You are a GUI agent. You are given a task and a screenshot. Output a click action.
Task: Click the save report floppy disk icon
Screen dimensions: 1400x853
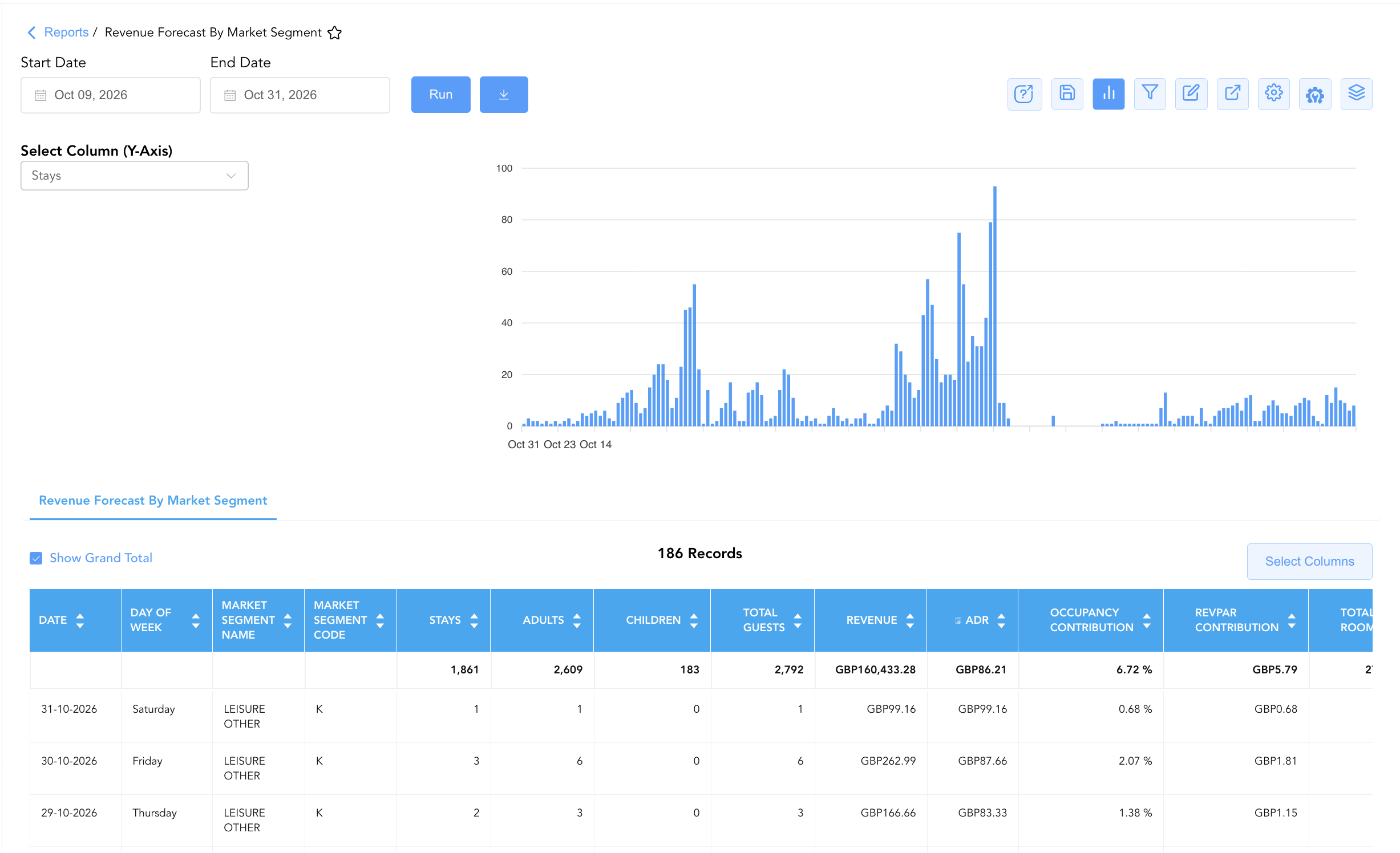click(x=1067, y=94)
